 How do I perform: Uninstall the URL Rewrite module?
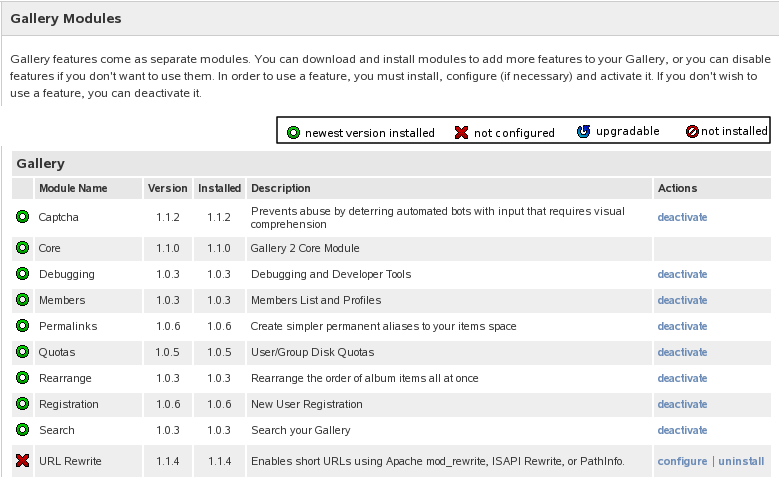741,461
